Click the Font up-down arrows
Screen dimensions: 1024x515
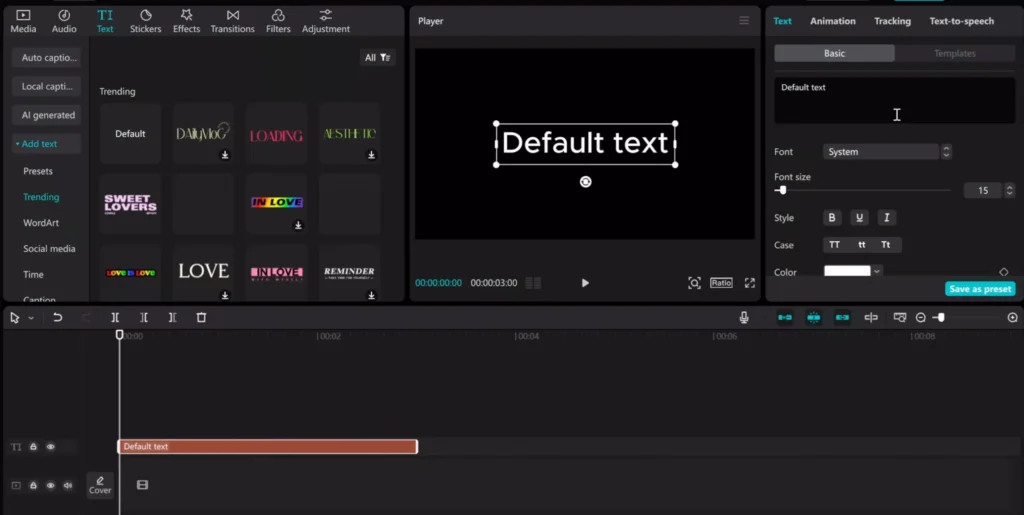946,151
